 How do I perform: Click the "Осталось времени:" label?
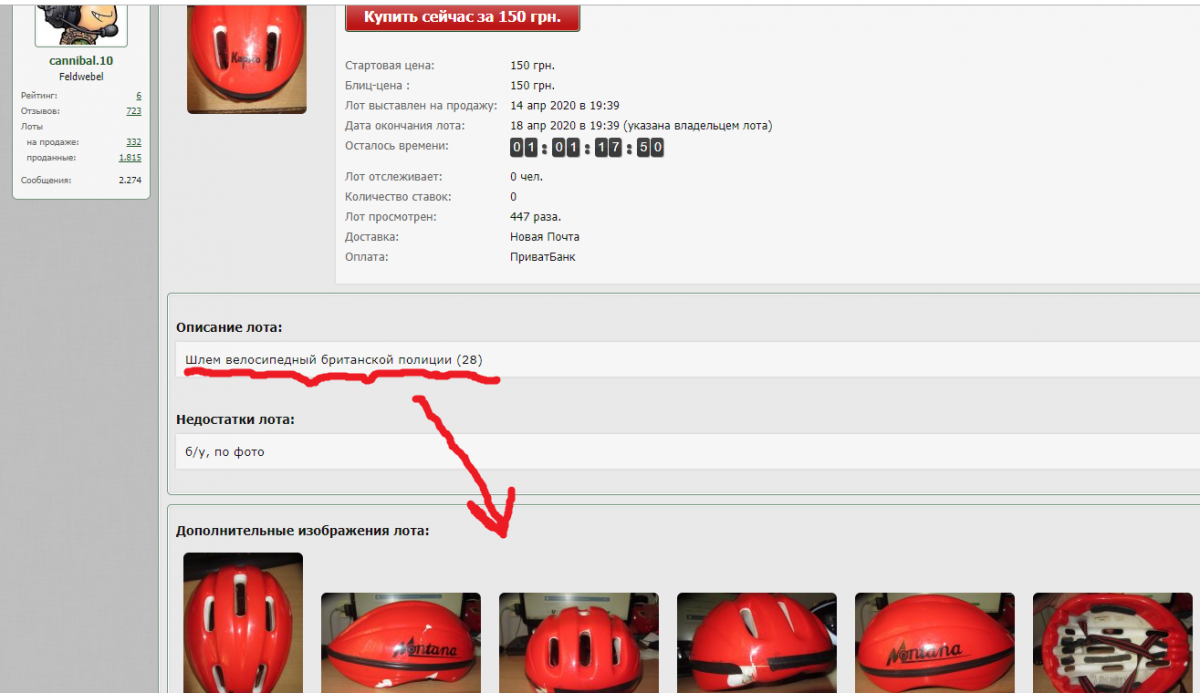pos(397,146)
